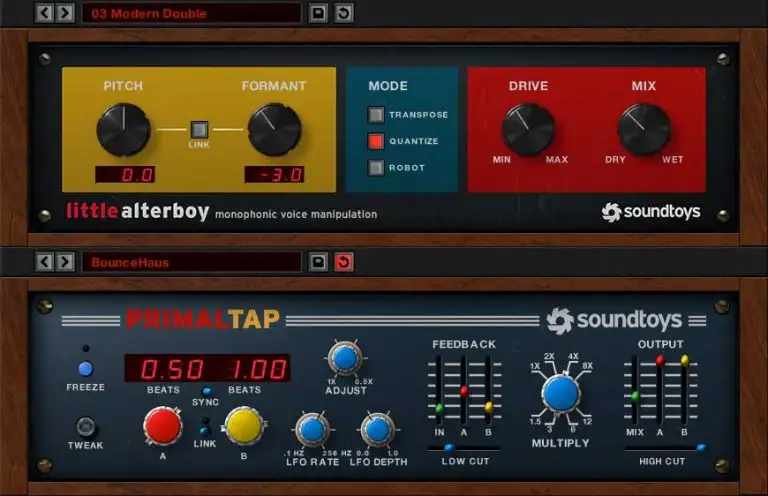The image size is (768, 496).
Task: Click the Soundtoys logo on Little AlterBoy
Action: [x=651, y=212]
